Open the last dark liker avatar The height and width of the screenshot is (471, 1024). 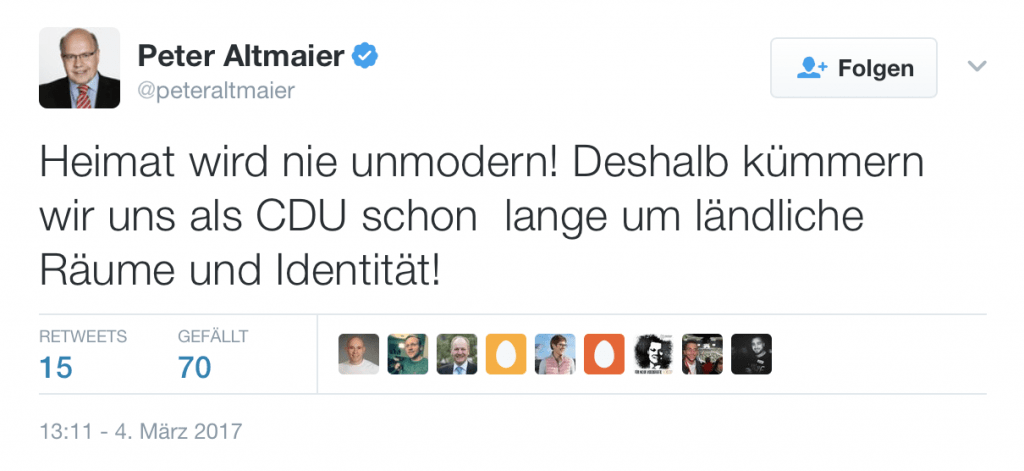point(751,354)
